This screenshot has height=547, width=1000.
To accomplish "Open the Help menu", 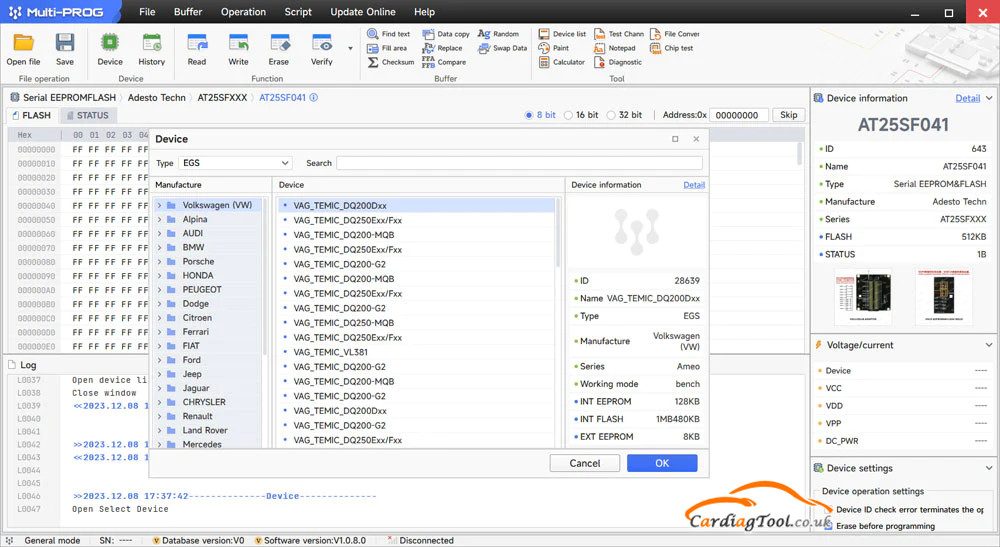I will click(424, 11).
